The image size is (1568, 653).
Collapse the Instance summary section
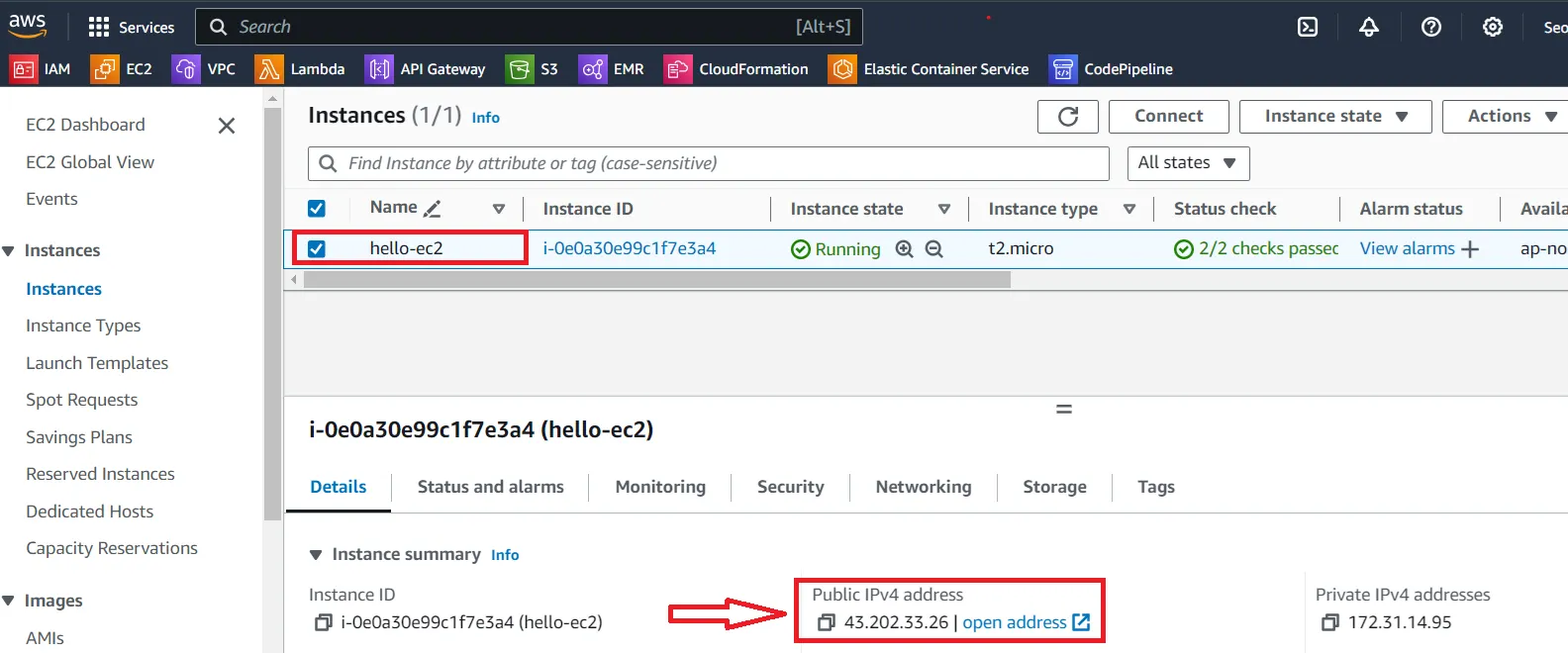tap(316, 555)
